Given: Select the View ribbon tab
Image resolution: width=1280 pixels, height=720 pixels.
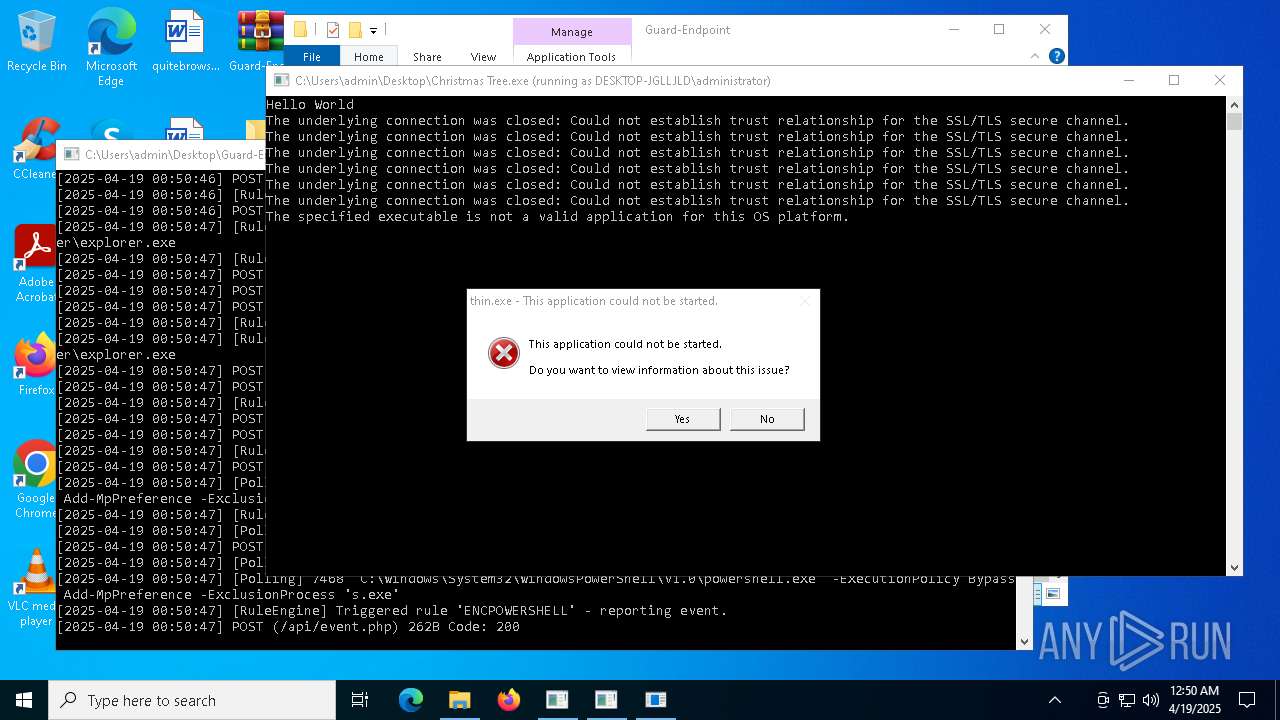Looking at the screenshot, I should (x=483, y=56).
